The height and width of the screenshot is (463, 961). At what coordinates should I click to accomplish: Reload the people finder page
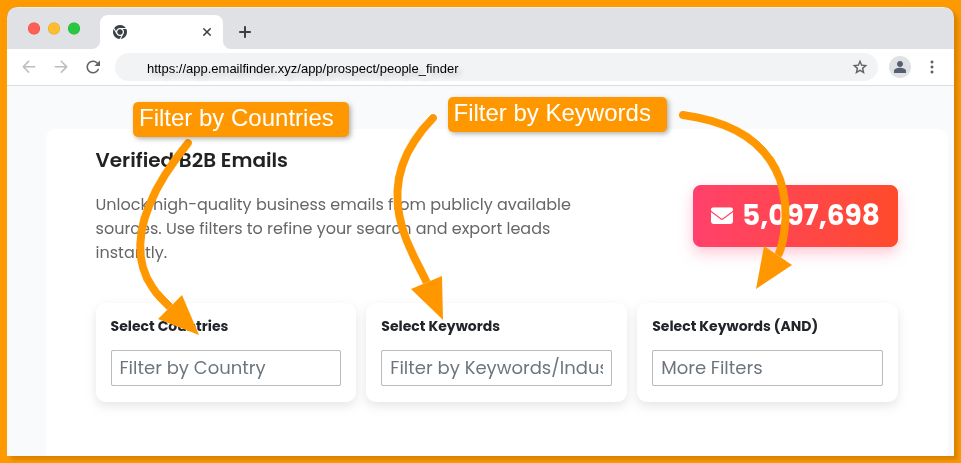point(93,67)
